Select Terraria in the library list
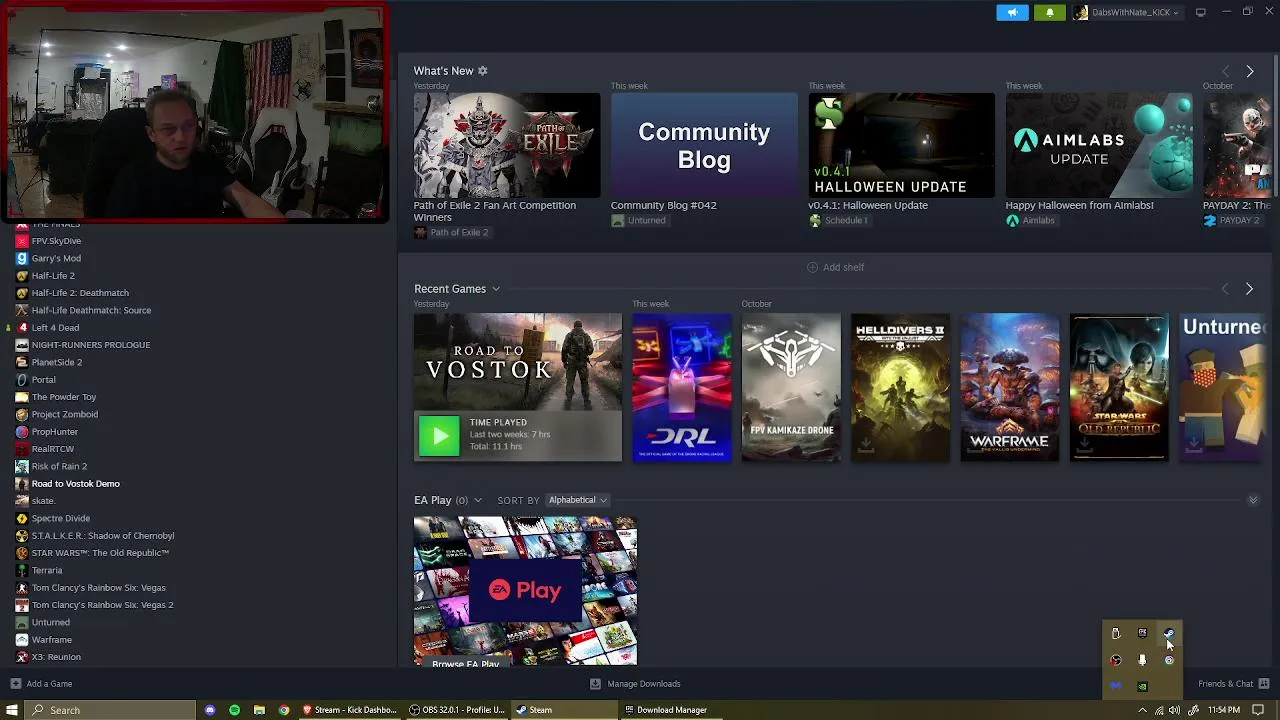Image resolution: width=1280 pixels, height=720 pixels. pos(46,570)
